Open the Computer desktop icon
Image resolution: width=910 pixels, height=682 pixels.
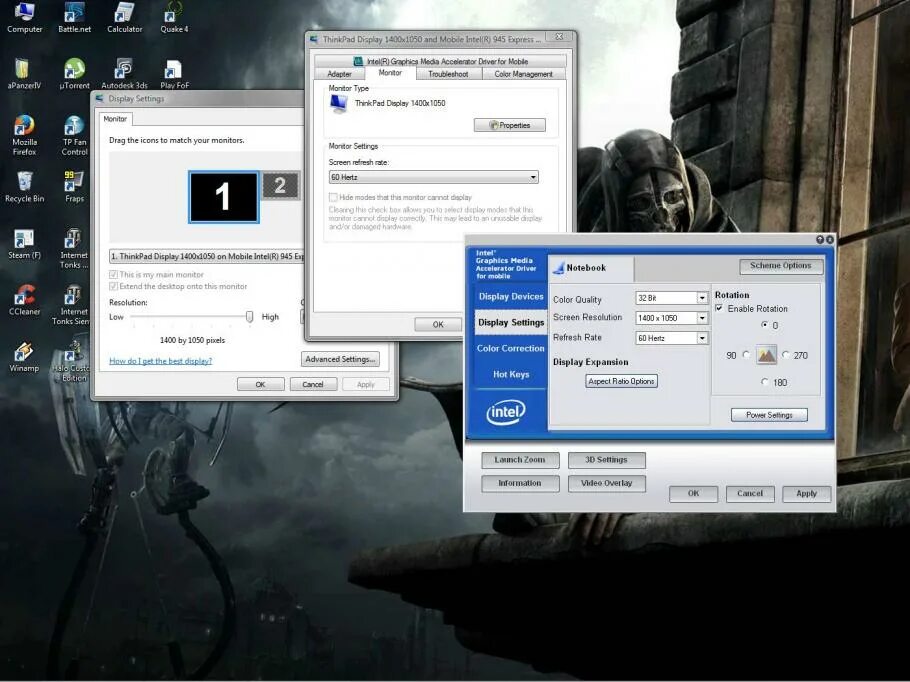24,17
